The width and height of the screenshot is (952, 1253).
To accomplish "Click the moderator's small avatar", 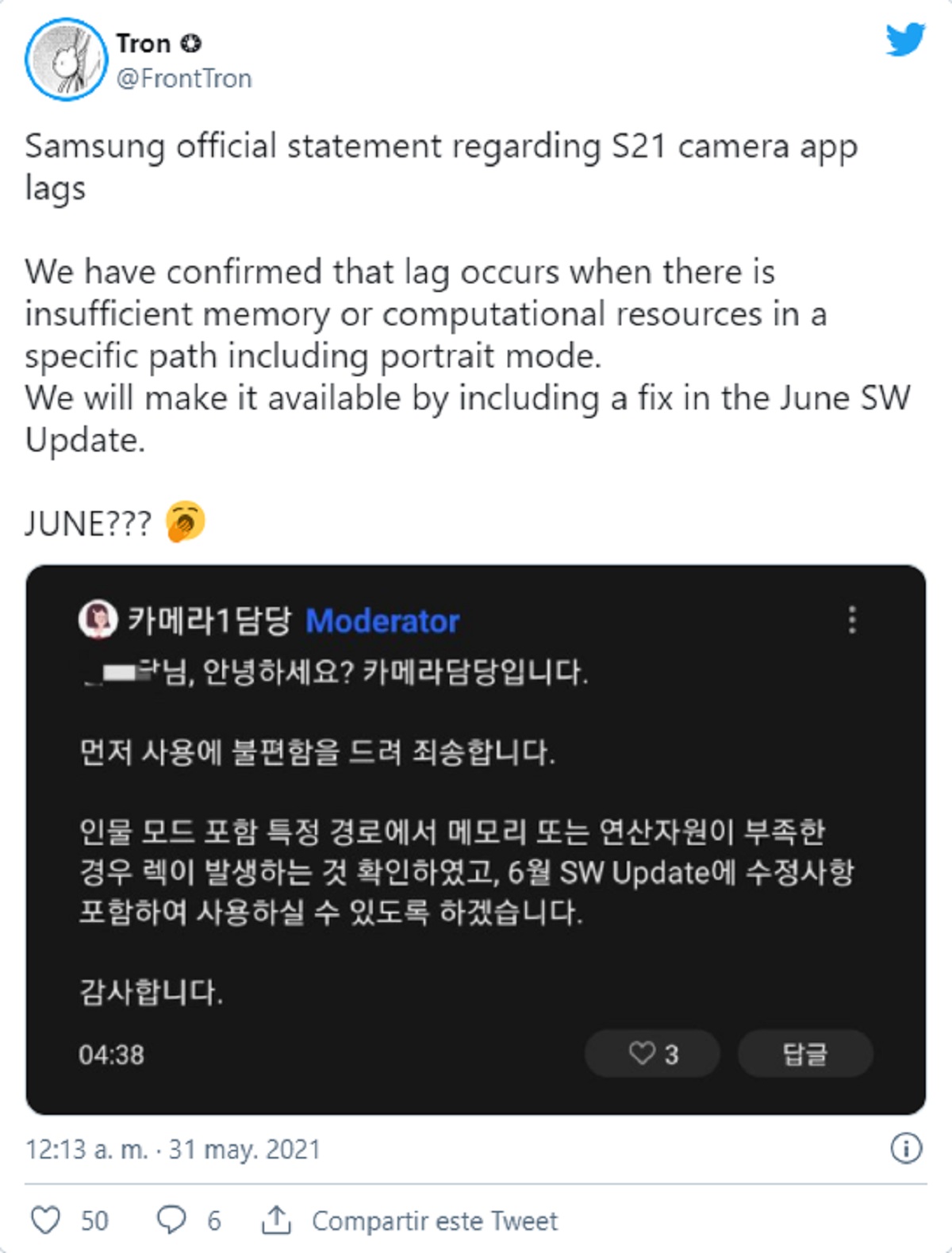I will coord(98,620).
